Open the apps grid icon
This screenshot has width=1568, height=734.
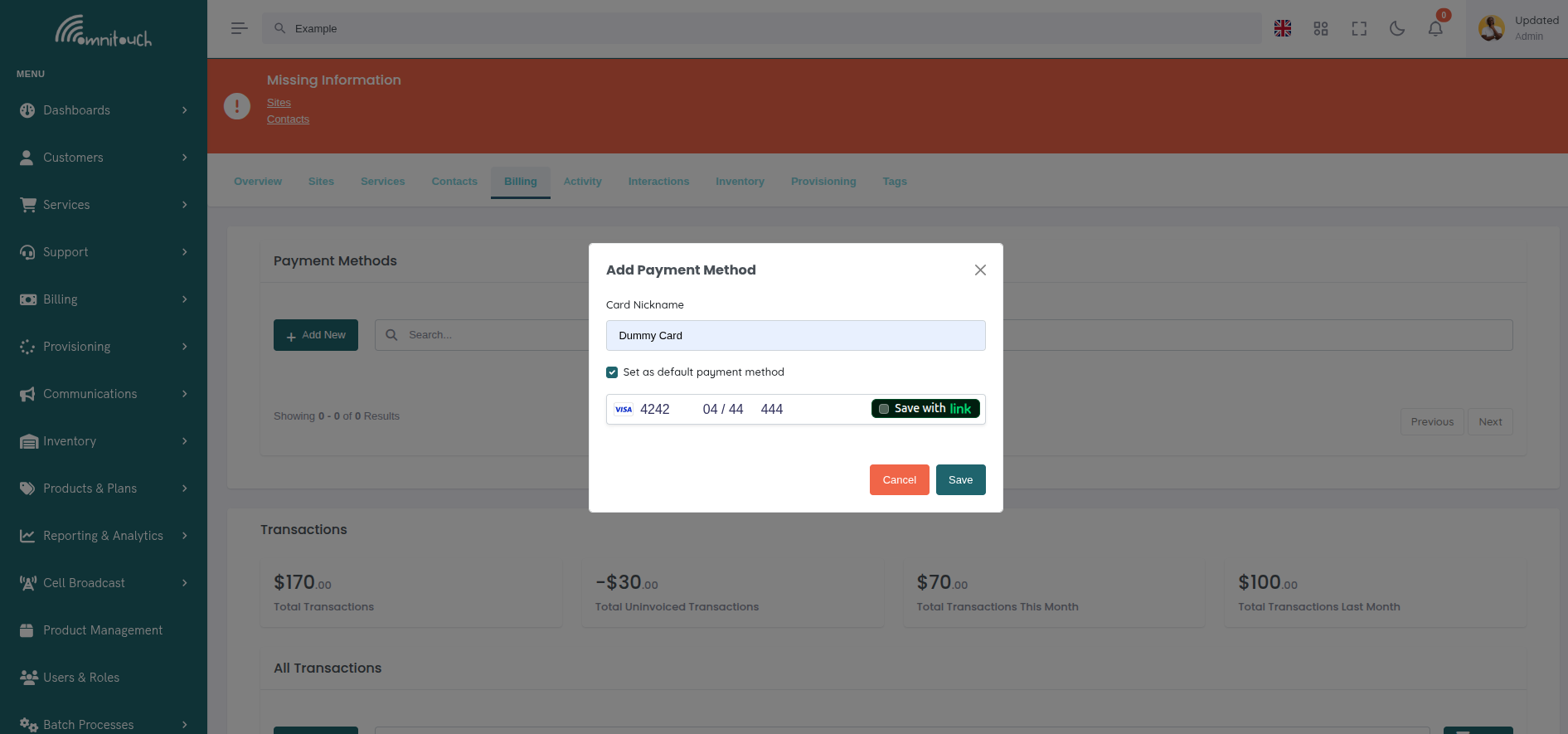(x=1320, y=28)
